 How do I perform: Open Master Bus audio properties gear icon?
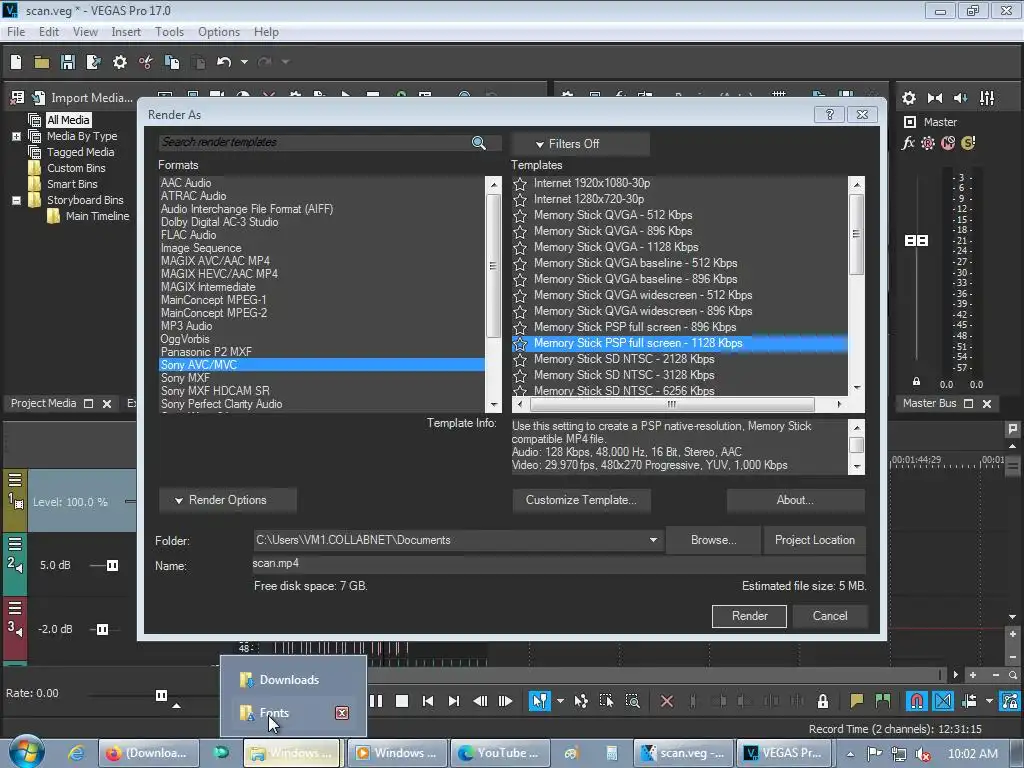click(x=909, y=98)
